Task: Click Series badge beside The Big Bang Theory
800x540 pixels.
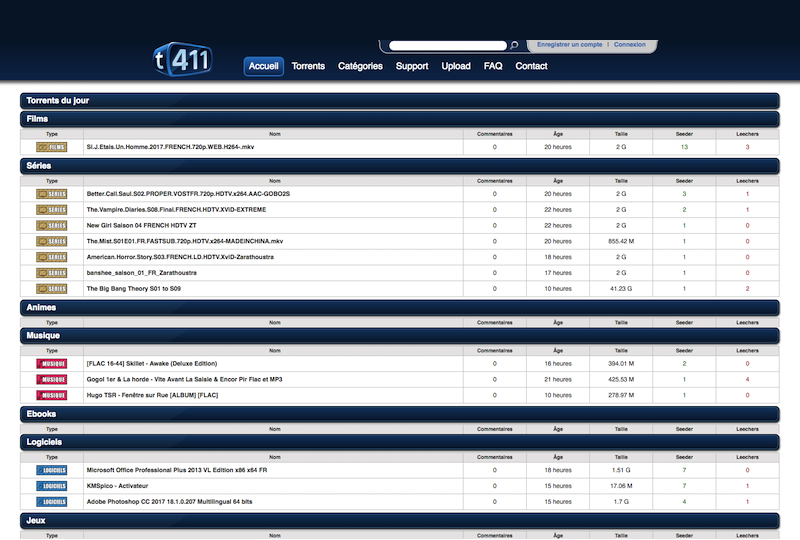Action: [x=51, y=289]
